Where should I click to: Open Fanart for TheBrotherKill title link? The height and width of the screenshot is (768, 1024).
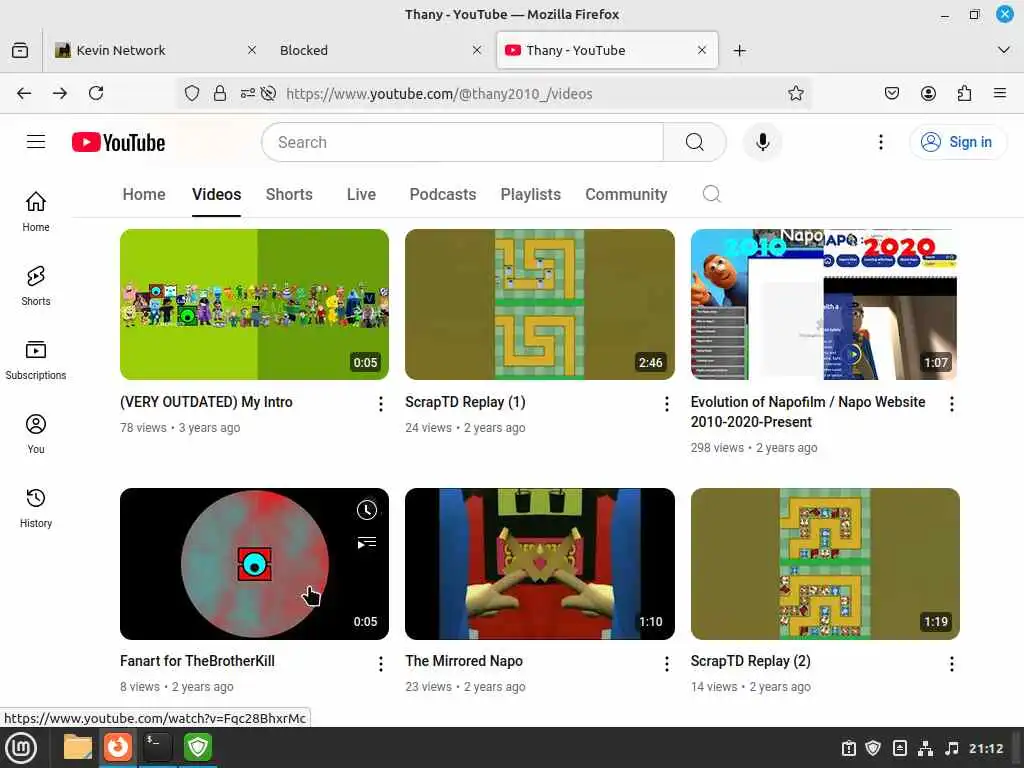[x=197, y=661]
